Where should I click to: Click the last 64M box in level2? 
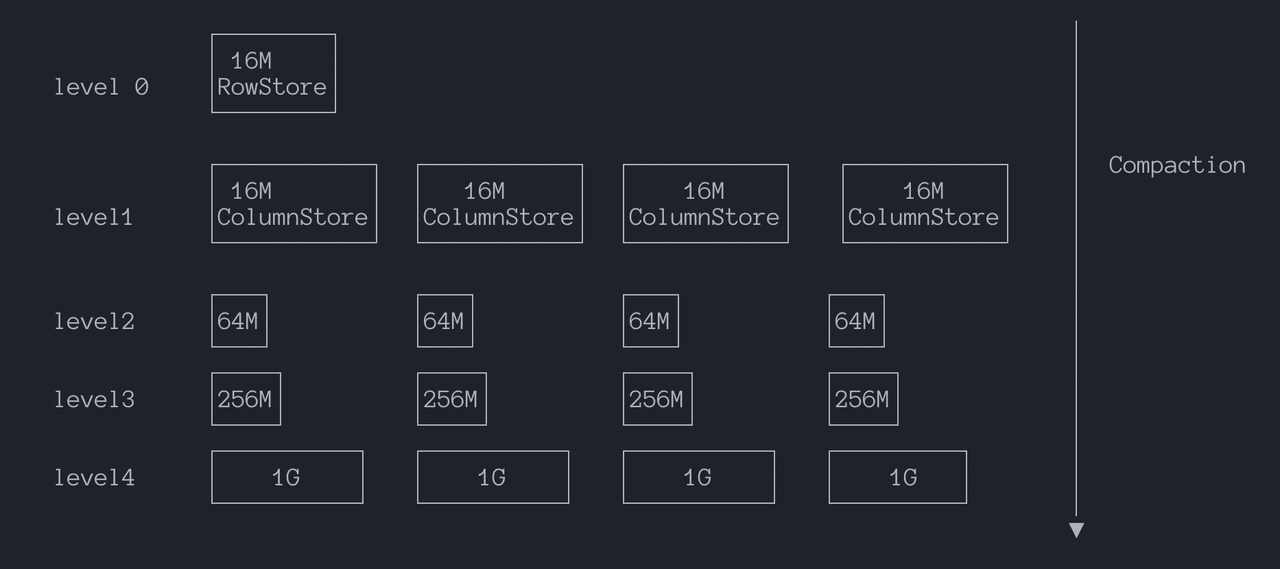pyautogui.click(x=856, y=321)
